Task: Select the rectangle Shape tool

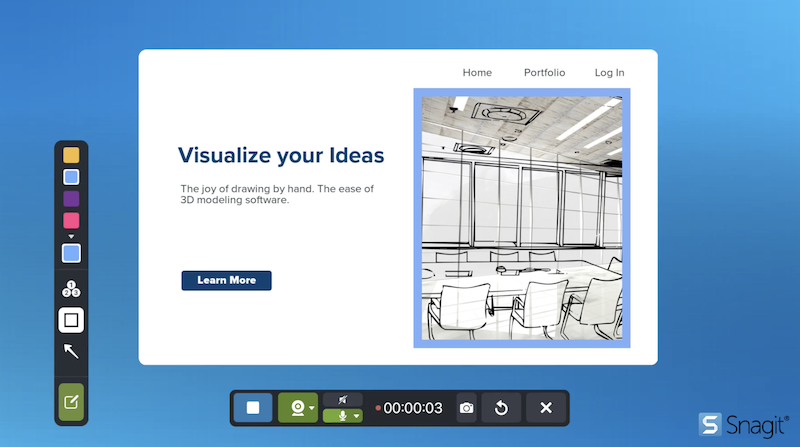Action: point(71,320)
